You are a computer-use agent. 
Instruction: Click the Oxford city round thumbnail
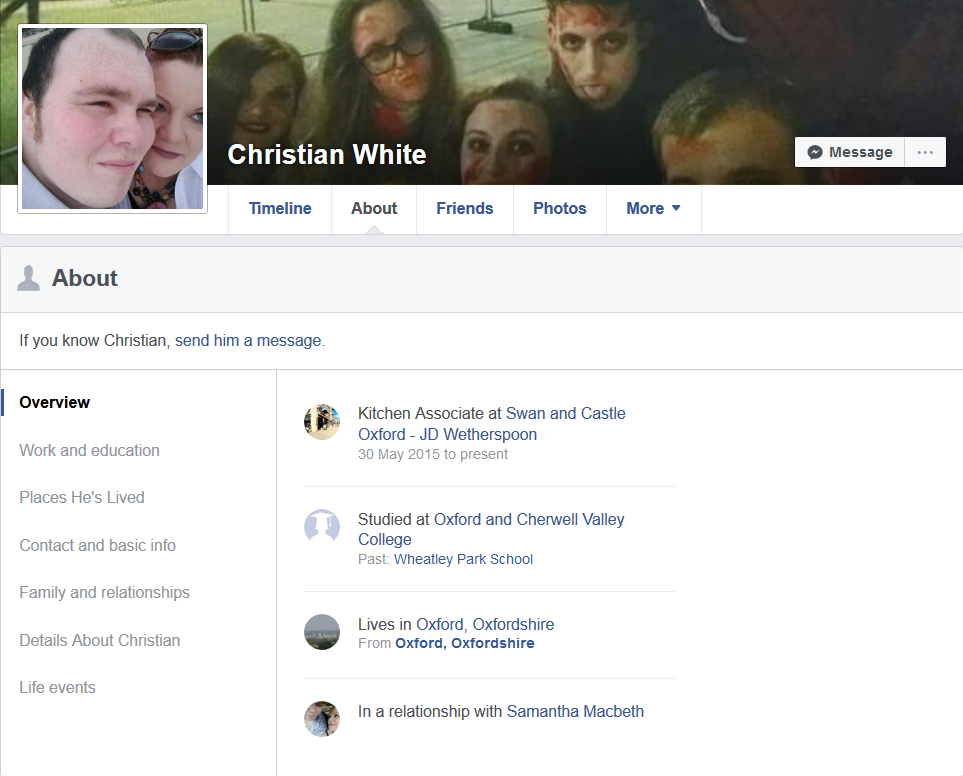coord(322,632)
